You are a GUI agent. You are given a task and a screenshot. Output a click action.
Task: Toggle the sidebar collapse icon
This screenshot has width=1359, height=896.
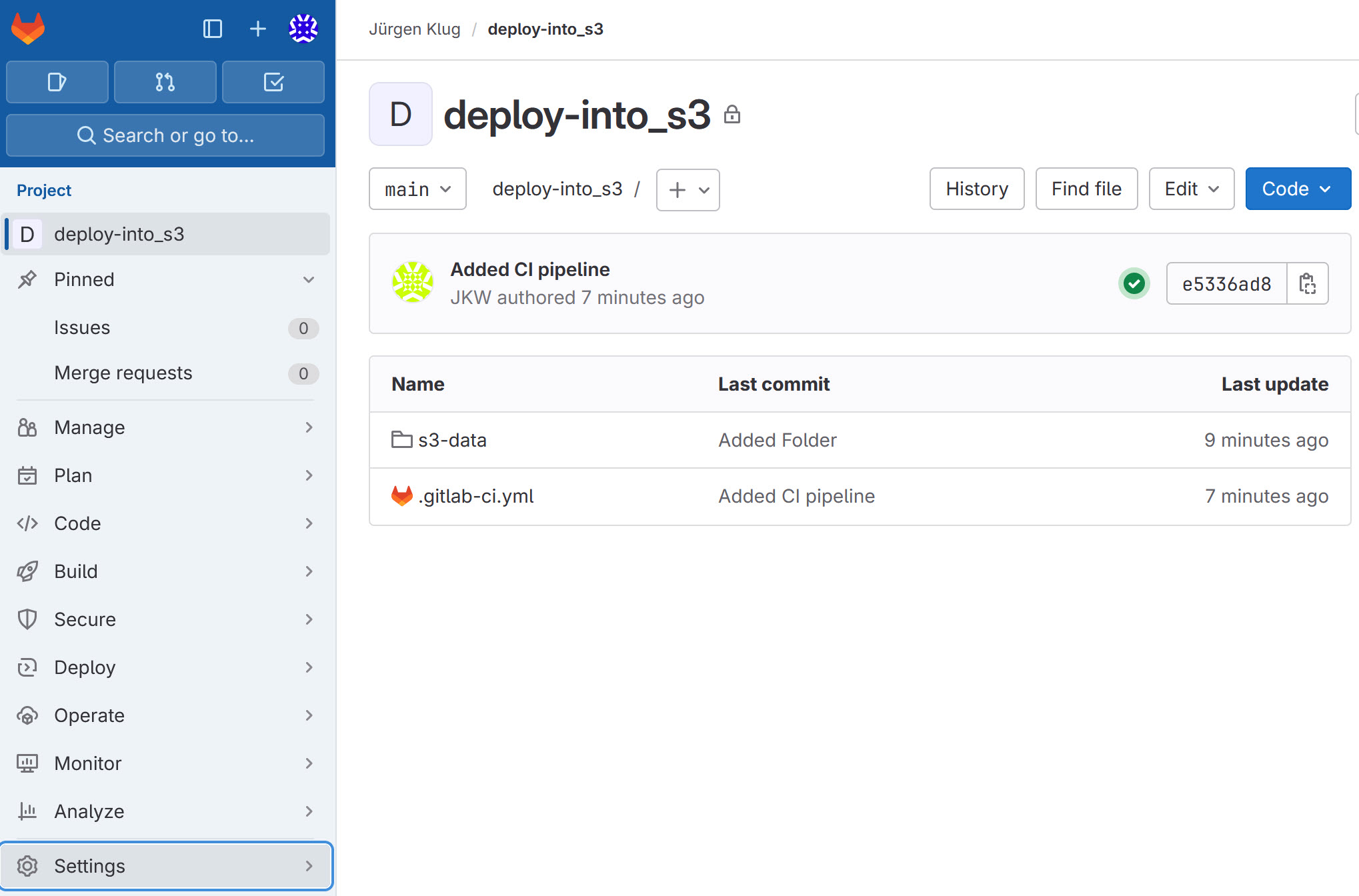pyautogui.click(x=212, y=29)
